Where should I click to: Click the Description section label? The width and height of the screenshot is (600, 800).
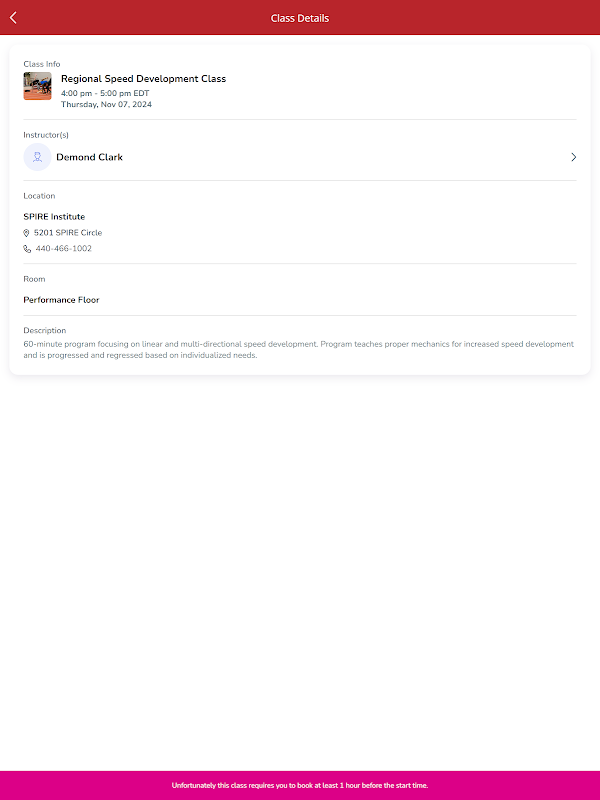point(45,330)
